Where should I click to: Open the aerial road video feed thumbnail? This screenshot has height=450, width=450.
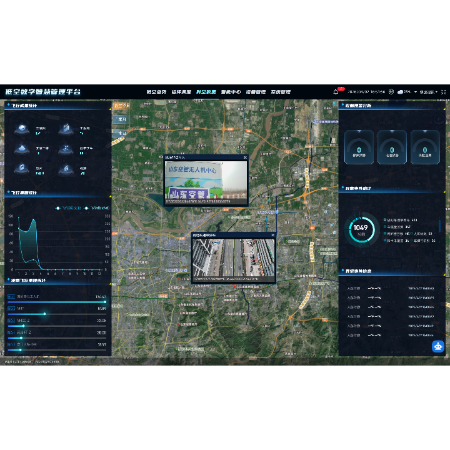(234, 260)
